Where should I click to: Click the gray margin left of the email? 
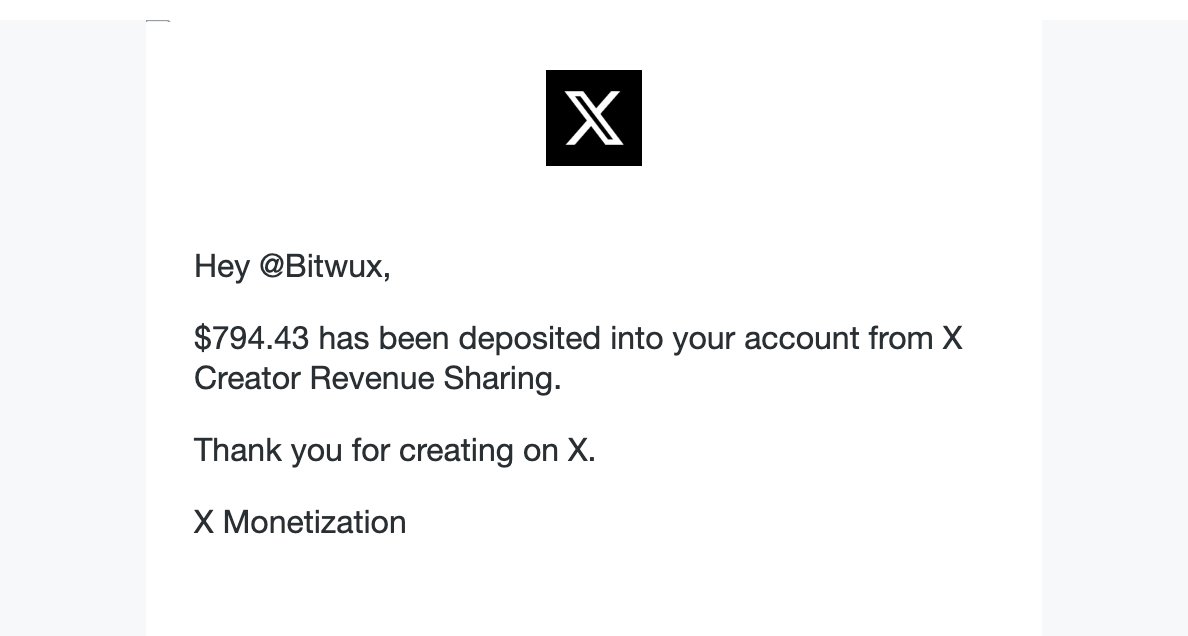72,330
